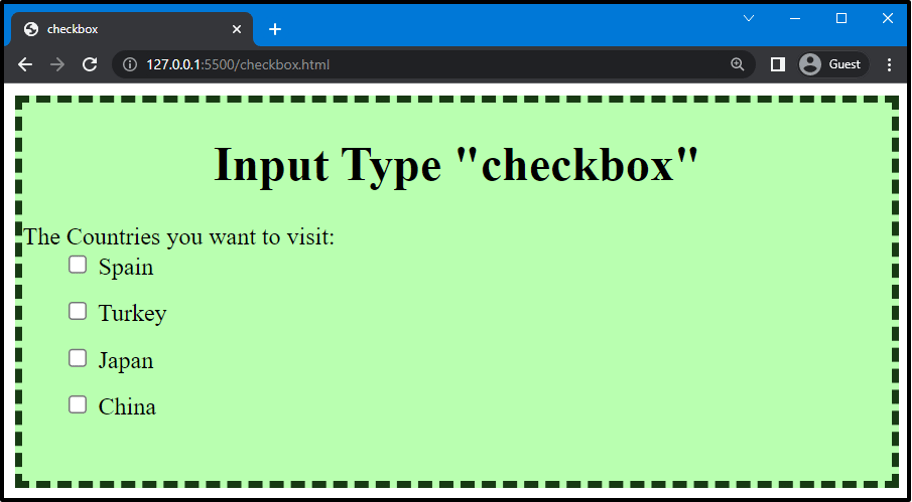Image resolution: width=912 pixels, height=502 pixels.
Task: Click the Spain label text
Action: [x=126, y=267]
